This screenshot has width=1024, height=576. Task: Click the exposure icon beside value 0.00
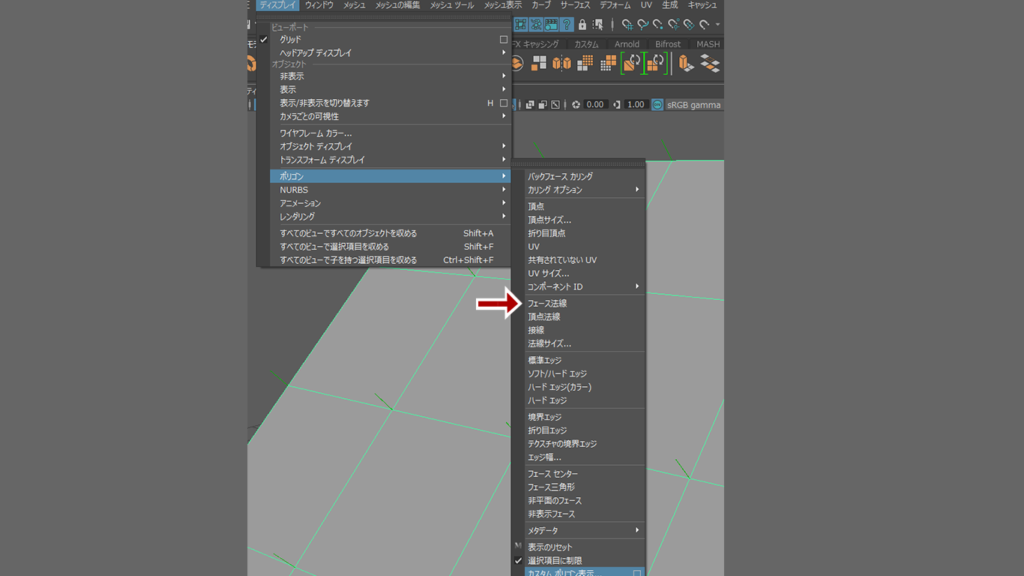[576, 104]
